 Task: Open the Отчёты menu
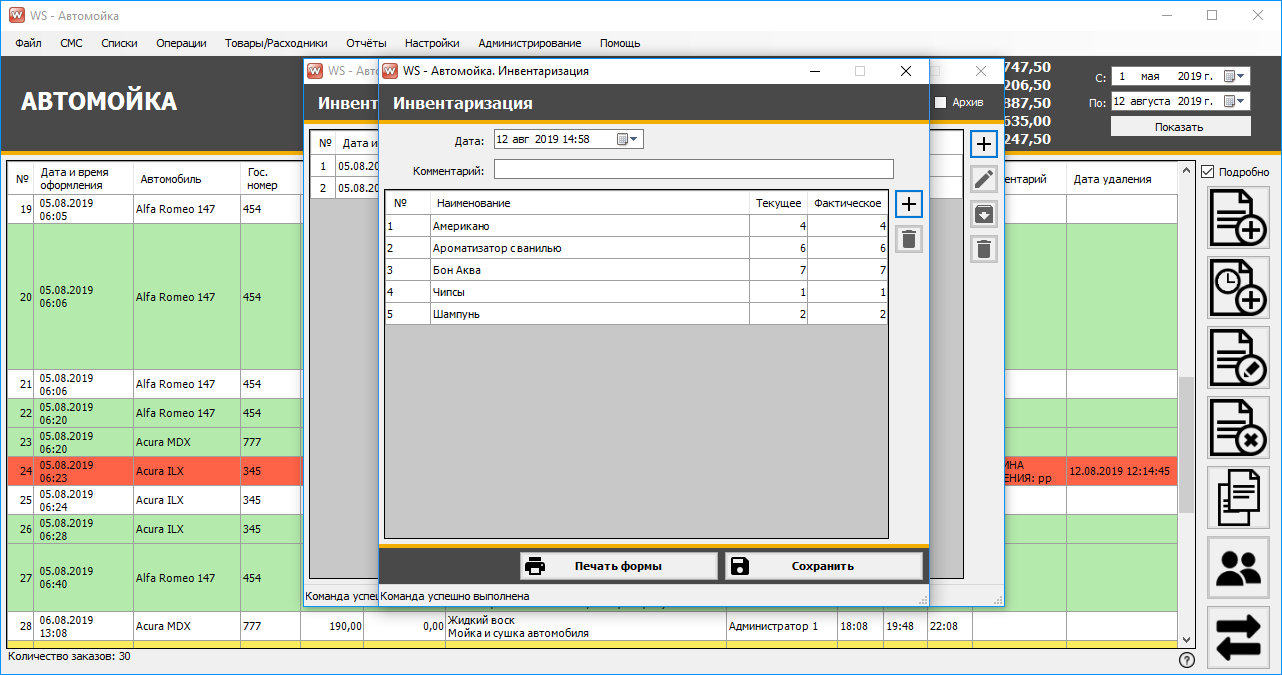[x=366, y=43]
